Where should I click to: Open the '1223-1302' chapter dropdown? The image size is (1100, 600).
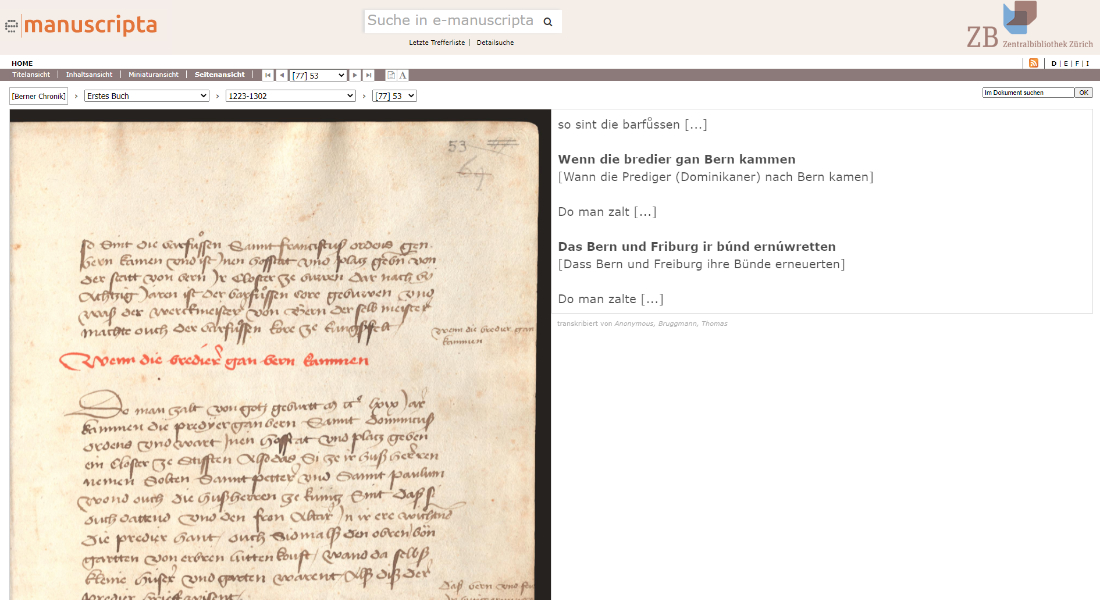[290, 95]
